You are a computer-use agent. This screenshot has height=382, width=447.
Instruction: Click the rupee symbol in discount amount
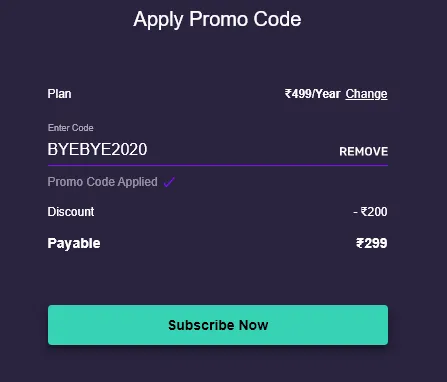[364, 211]
